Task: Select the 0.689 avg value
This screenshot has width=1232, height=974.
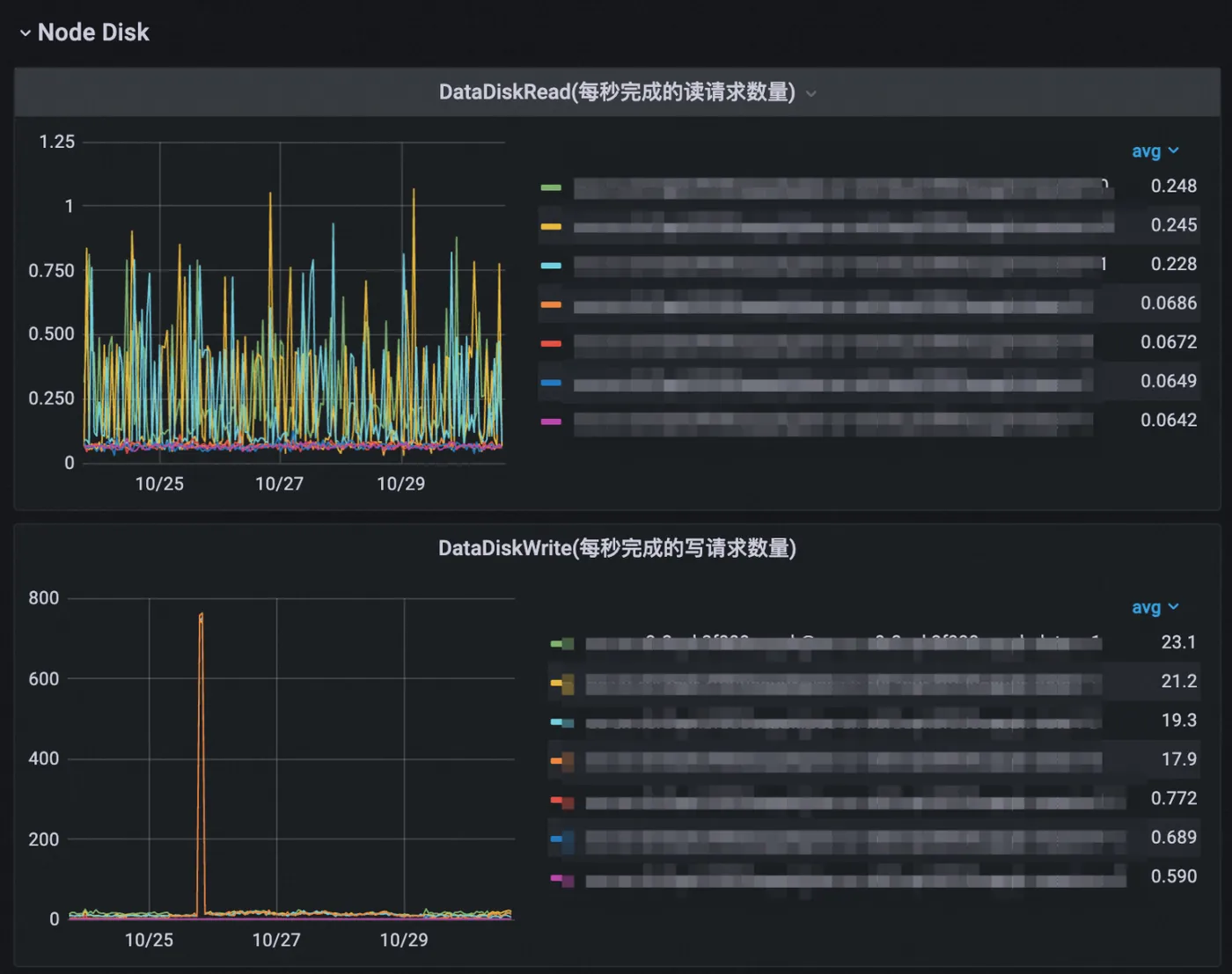Action: click(1173, 838)
